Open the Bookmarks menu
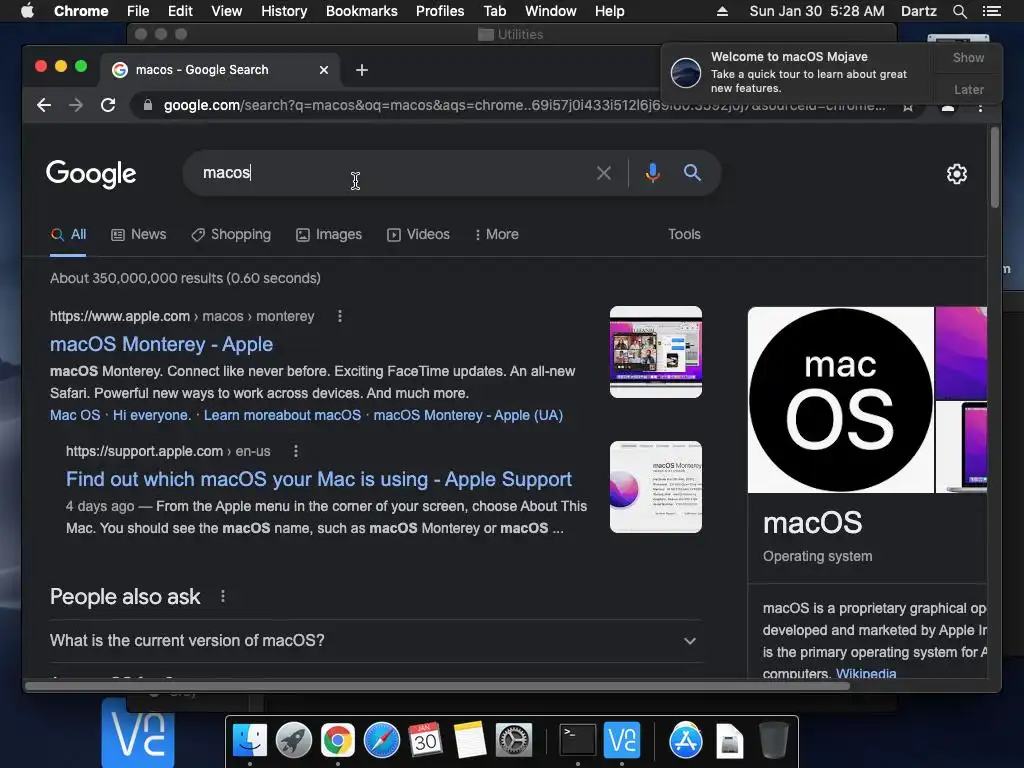 362,11
